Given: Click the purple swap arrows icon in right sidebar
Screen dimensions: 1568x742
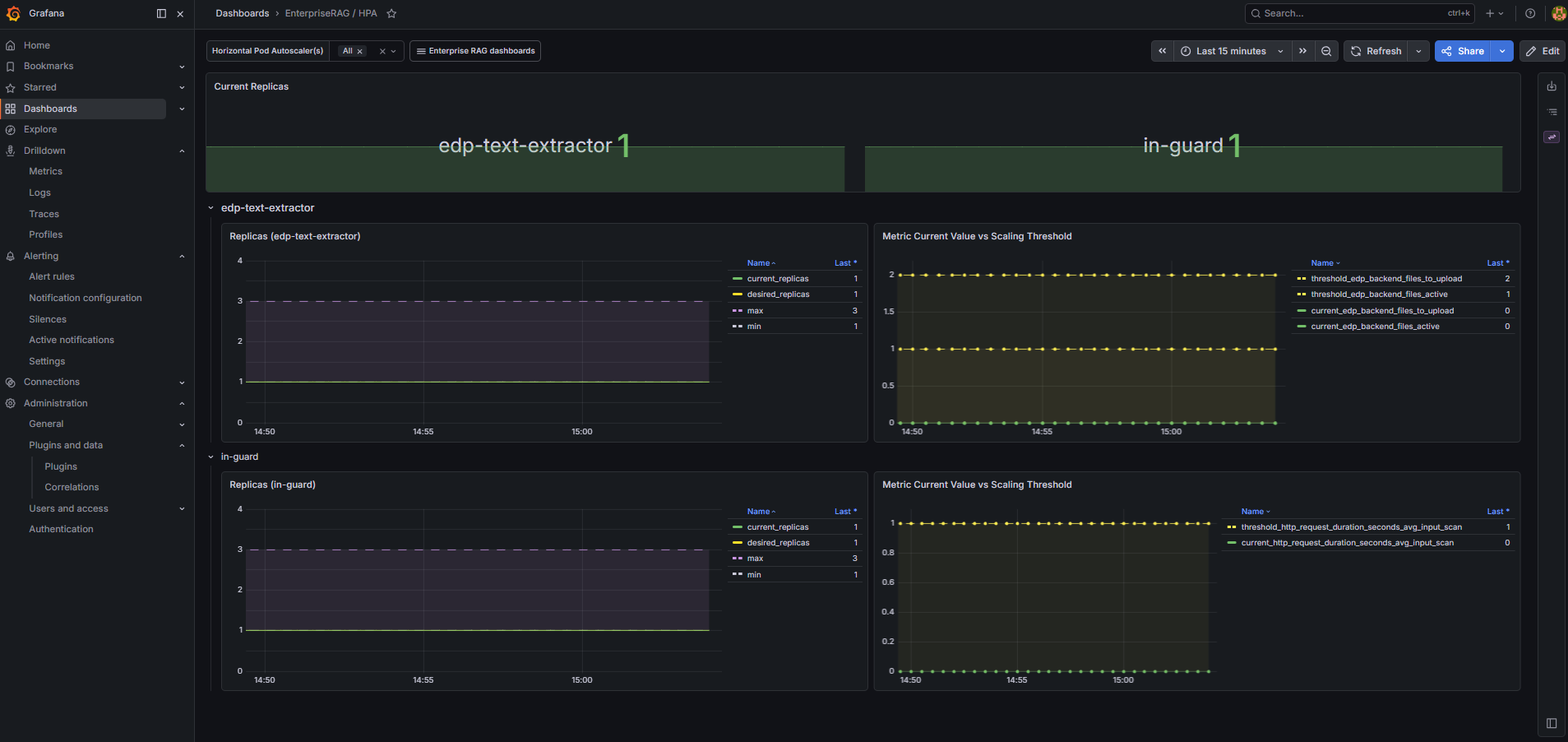Looking at the screenshot, I should (1552, 137).
